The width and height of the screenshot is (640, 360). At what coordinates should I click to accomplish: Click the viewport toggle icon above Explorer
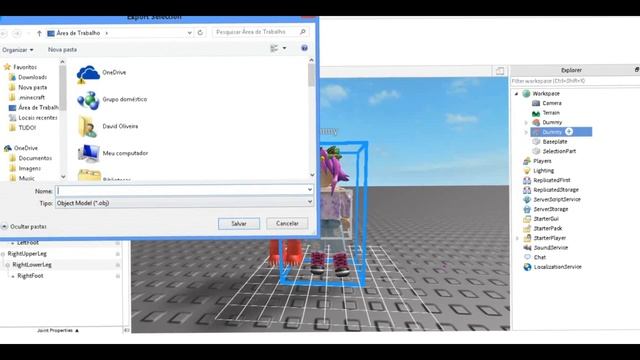500,71
